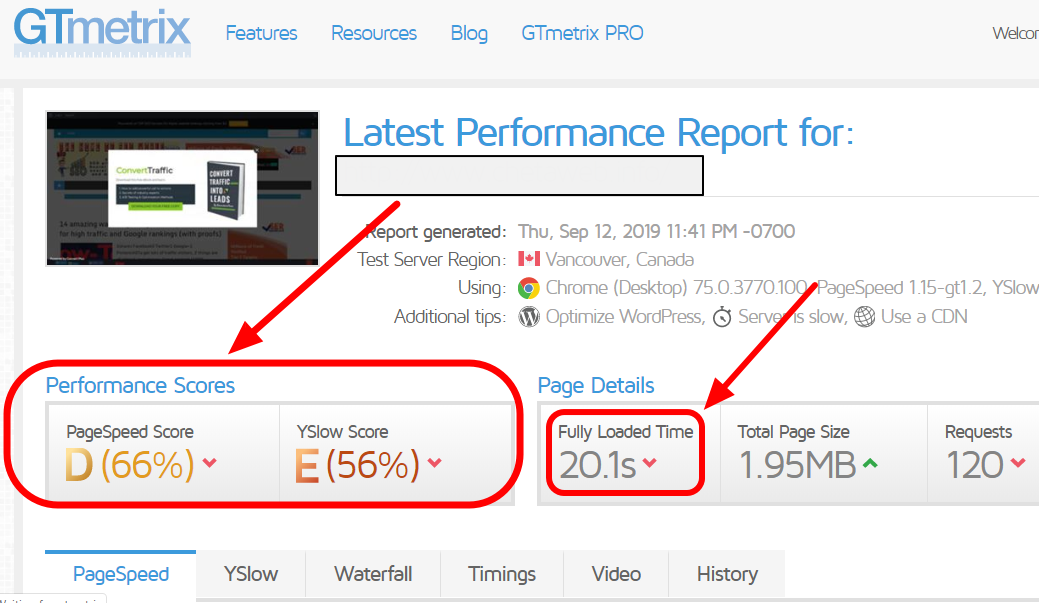Open the Video tab
Image resolution: width=1039 pixels, height=603 pixels.
(x=616, y=574)
